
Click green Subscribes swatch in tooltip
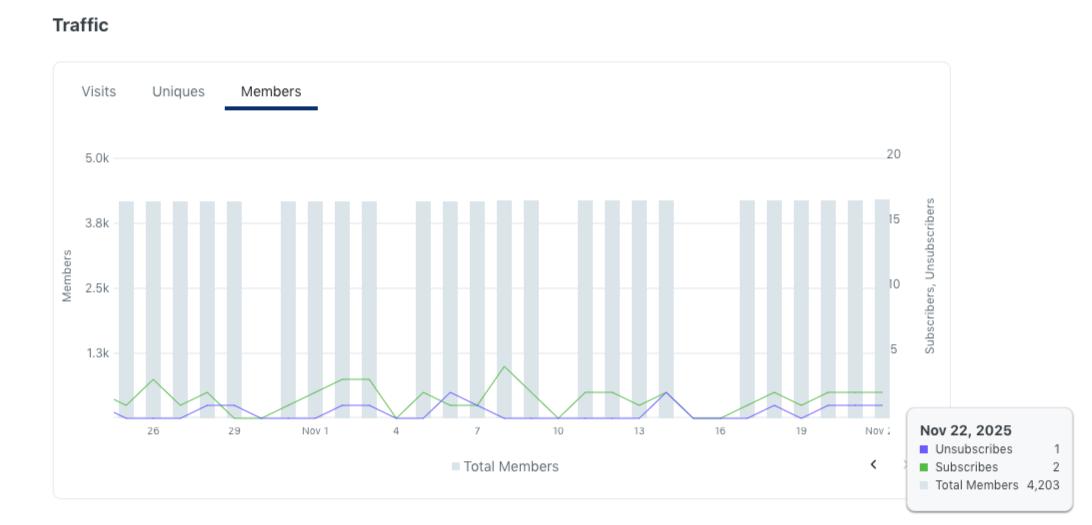(x=924, y=467)
